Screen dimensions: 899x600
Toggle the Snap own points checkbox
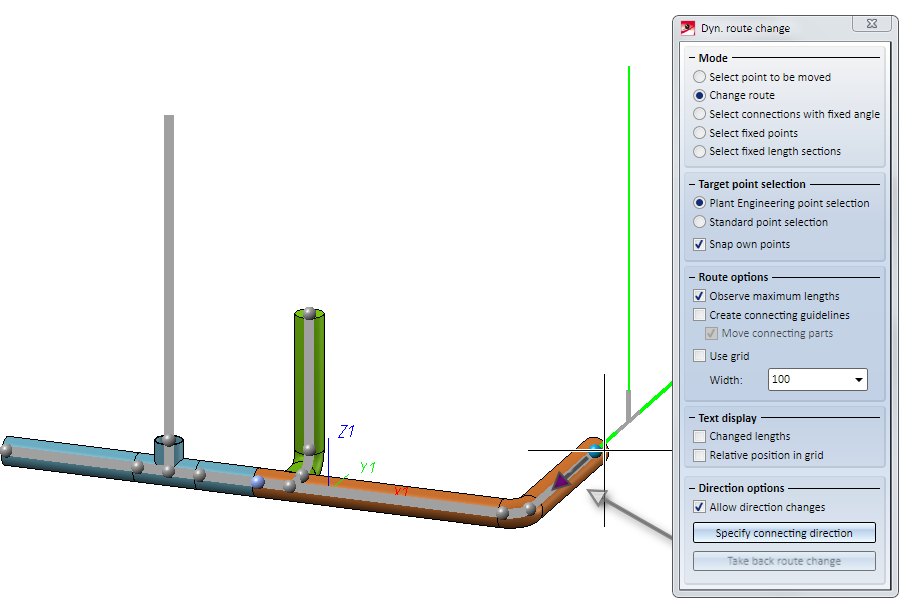[699, 244]
